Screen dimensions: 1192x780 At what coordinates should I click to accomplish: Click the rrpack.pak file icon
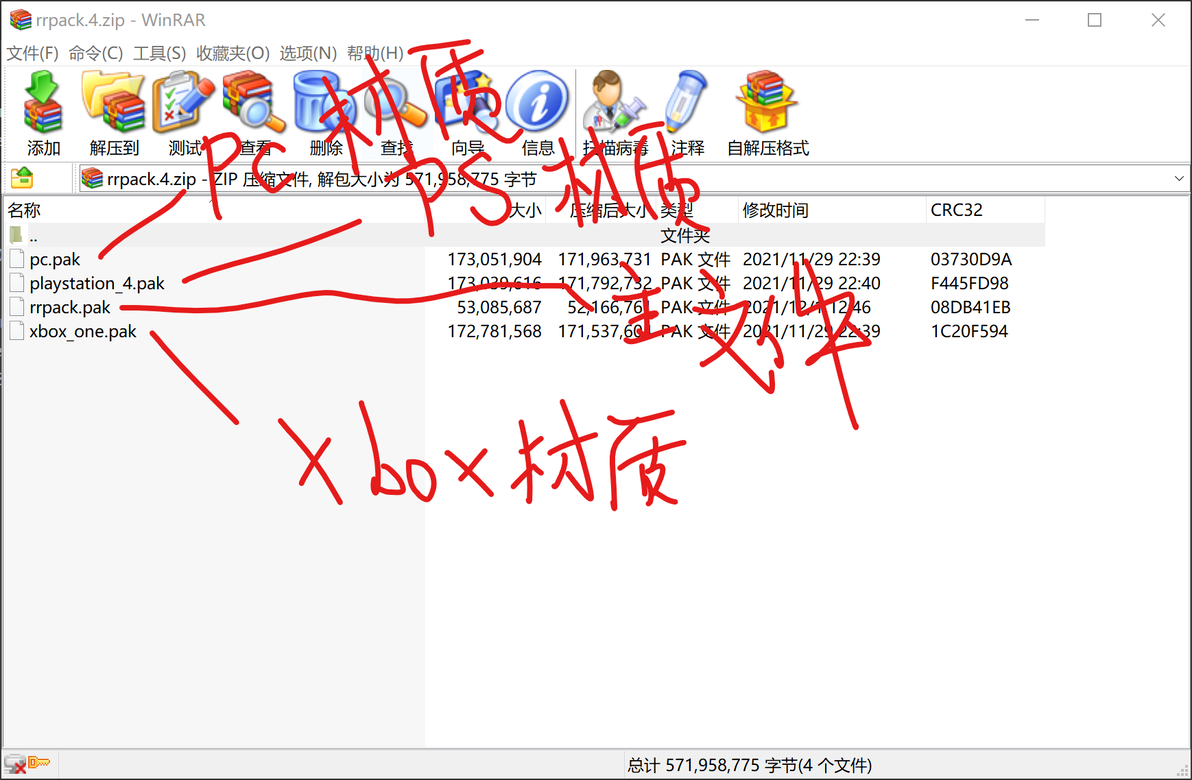17,307
